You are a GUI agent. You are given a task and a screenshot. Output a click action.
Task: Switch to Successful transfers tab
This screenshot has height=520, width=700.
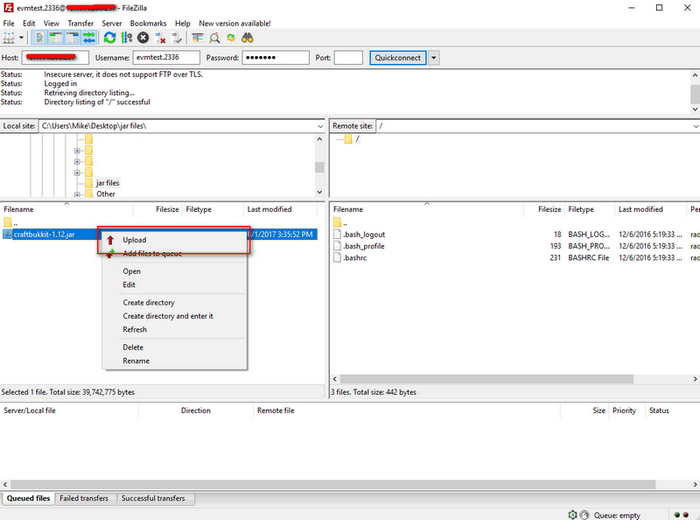(153, 499)
